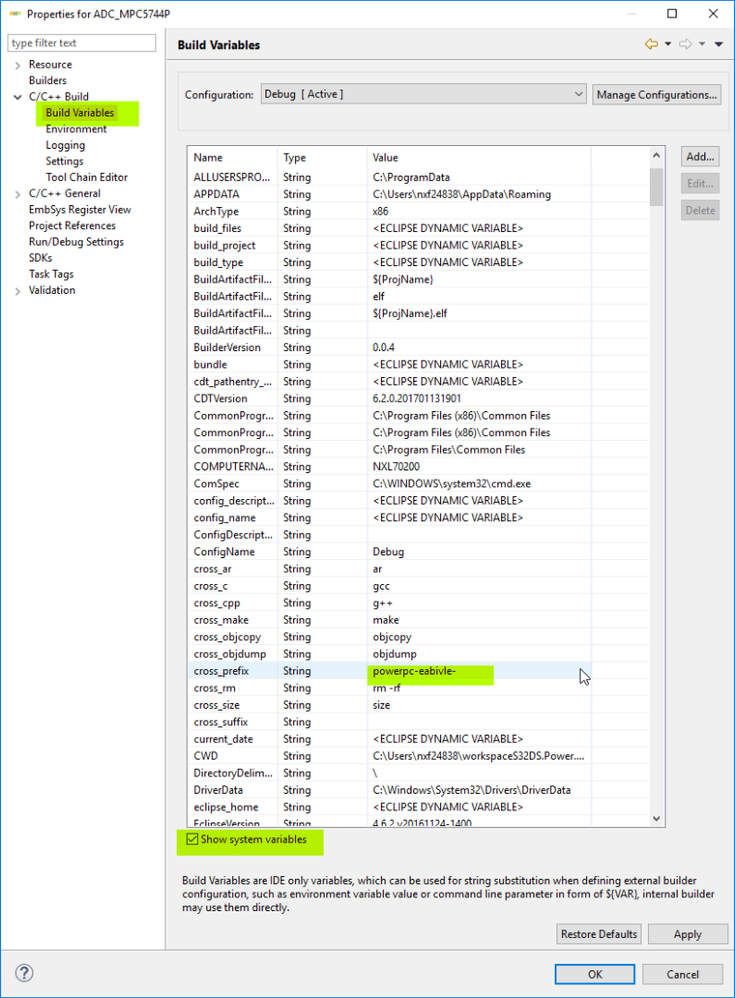735x998 pixels.
Task: Select Build Variables tree item
Action: tap(80, 113)
